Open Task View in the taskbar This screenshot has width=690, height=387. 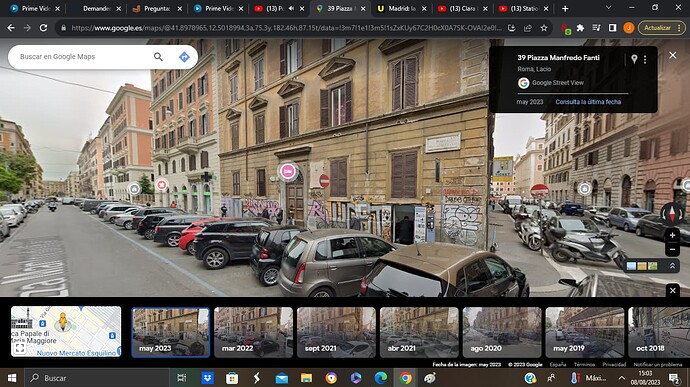tap(181, 378)
